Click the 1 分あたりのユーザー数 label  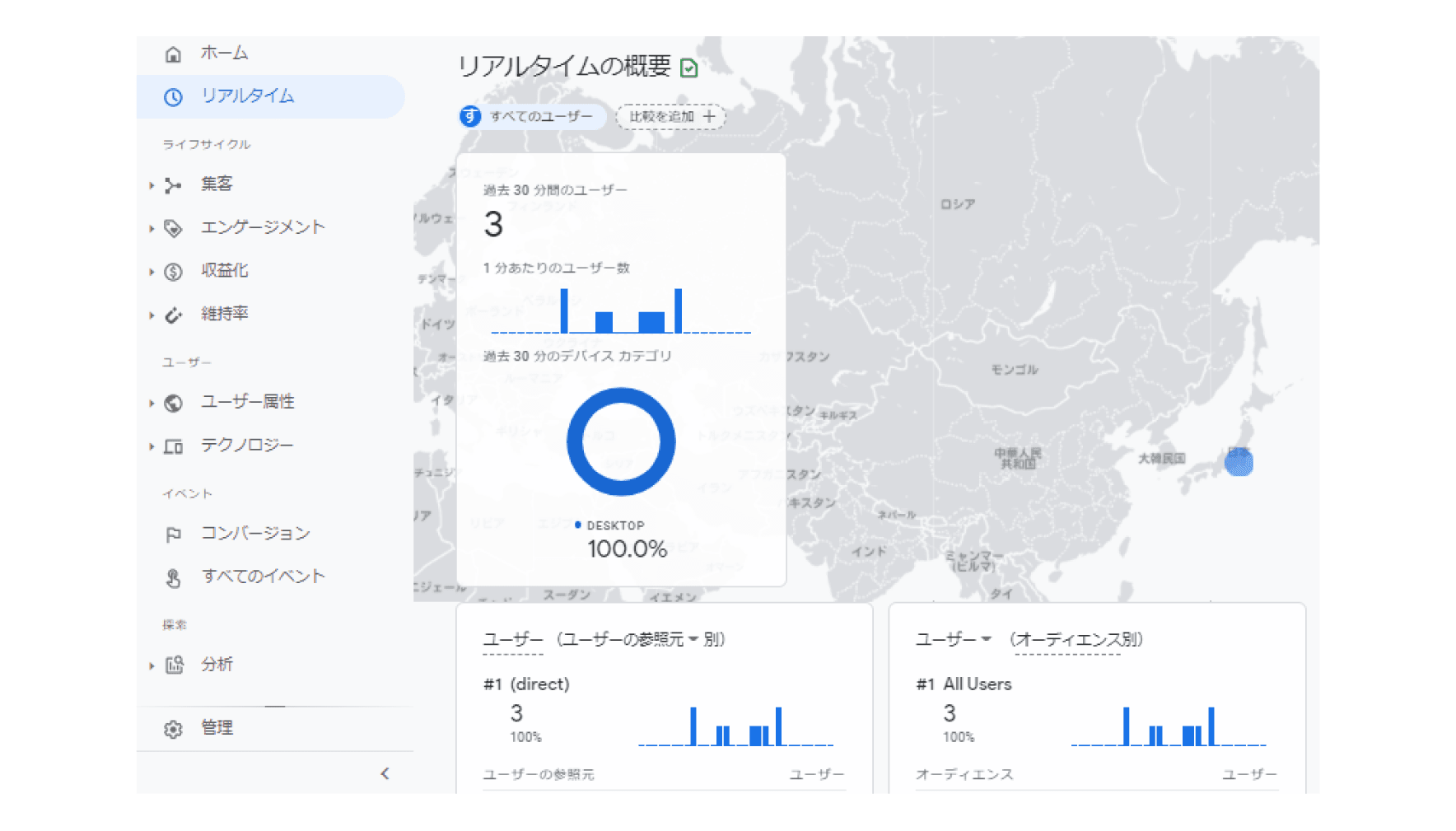coord(557,268)
